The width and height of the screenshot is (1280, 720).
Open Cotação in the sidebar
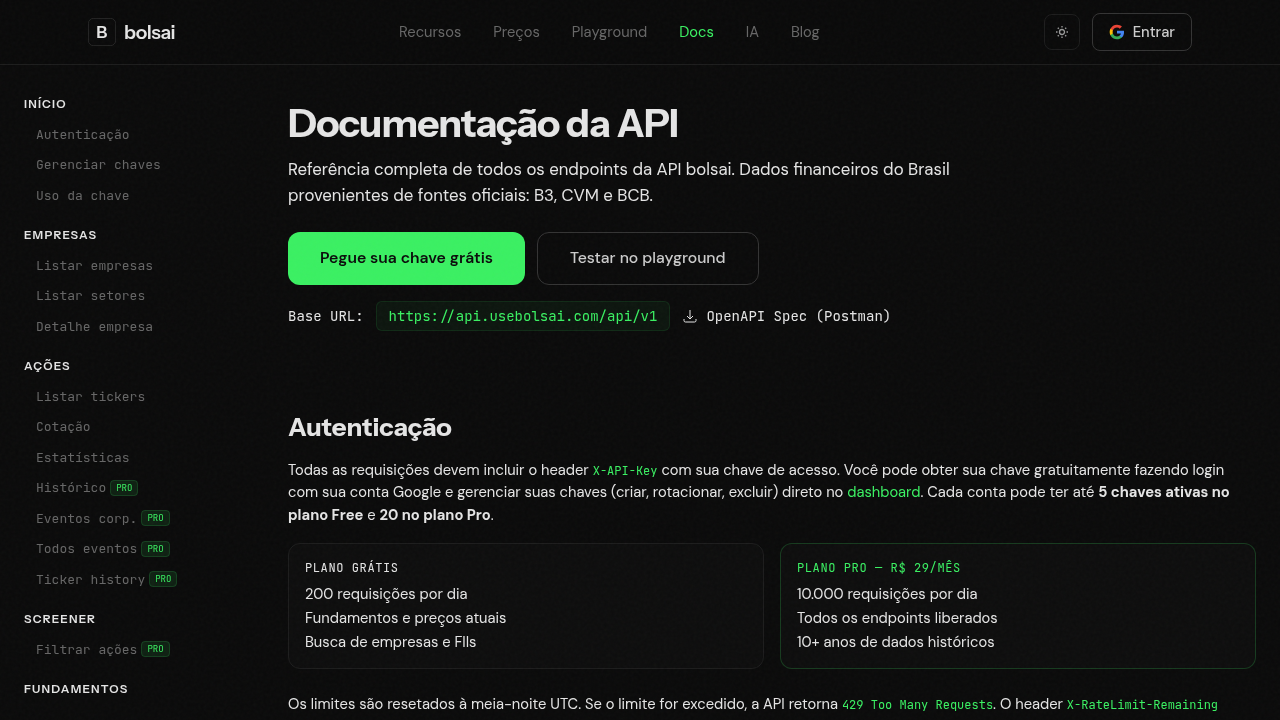click(x=63, y=427)
